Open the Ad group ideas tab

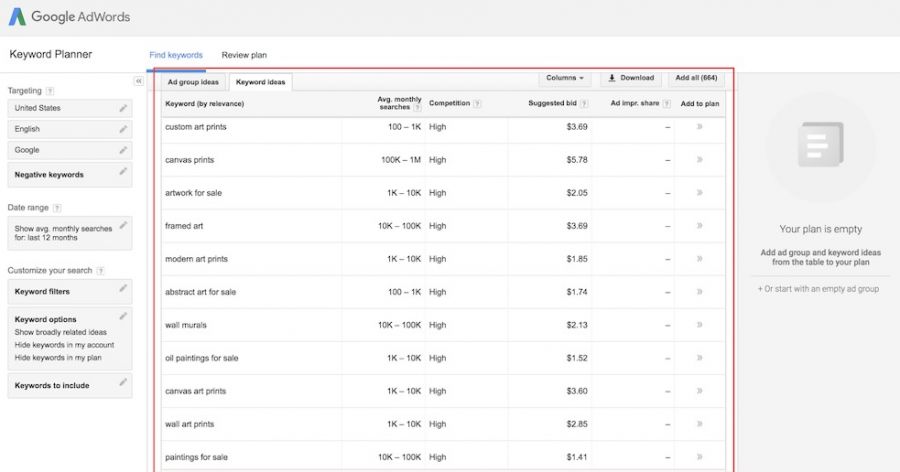(x=193, y=82)
